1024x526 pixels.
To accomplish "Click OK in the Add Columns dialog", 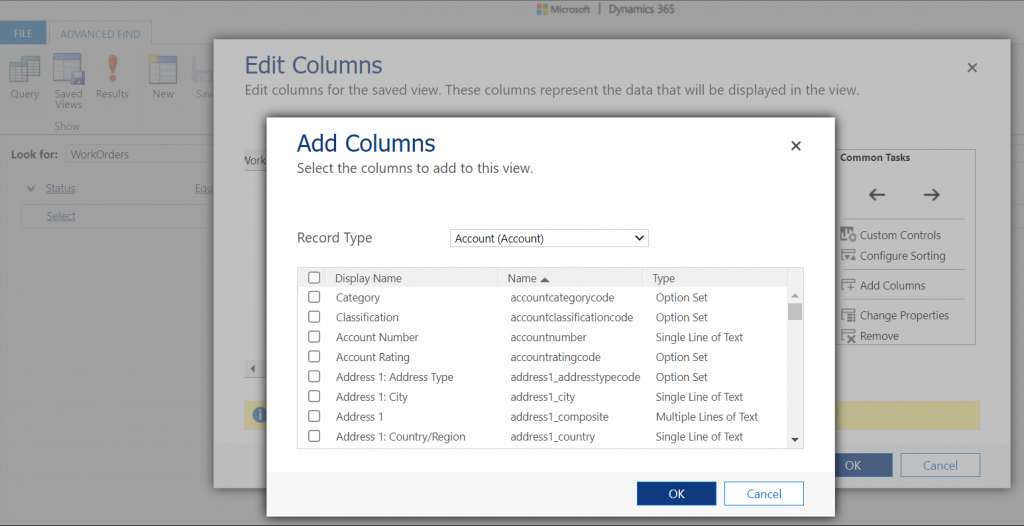I will pos(677,494).
